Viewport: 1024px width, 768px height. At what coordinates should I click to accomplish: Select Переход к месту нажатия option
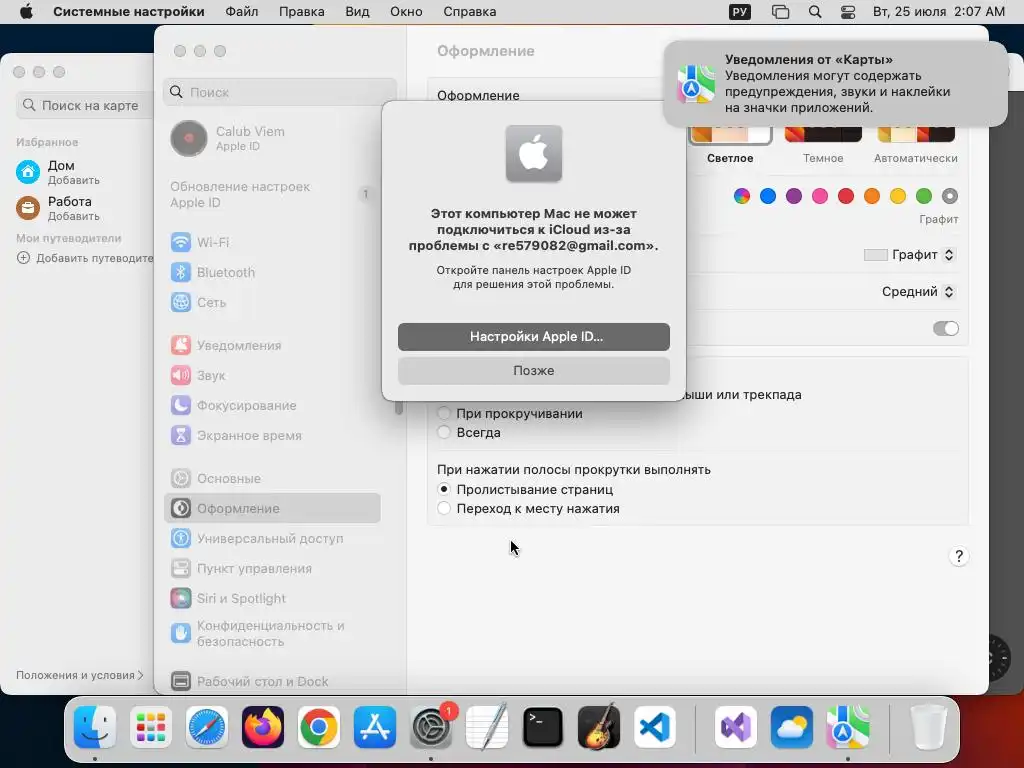point(444,508)
